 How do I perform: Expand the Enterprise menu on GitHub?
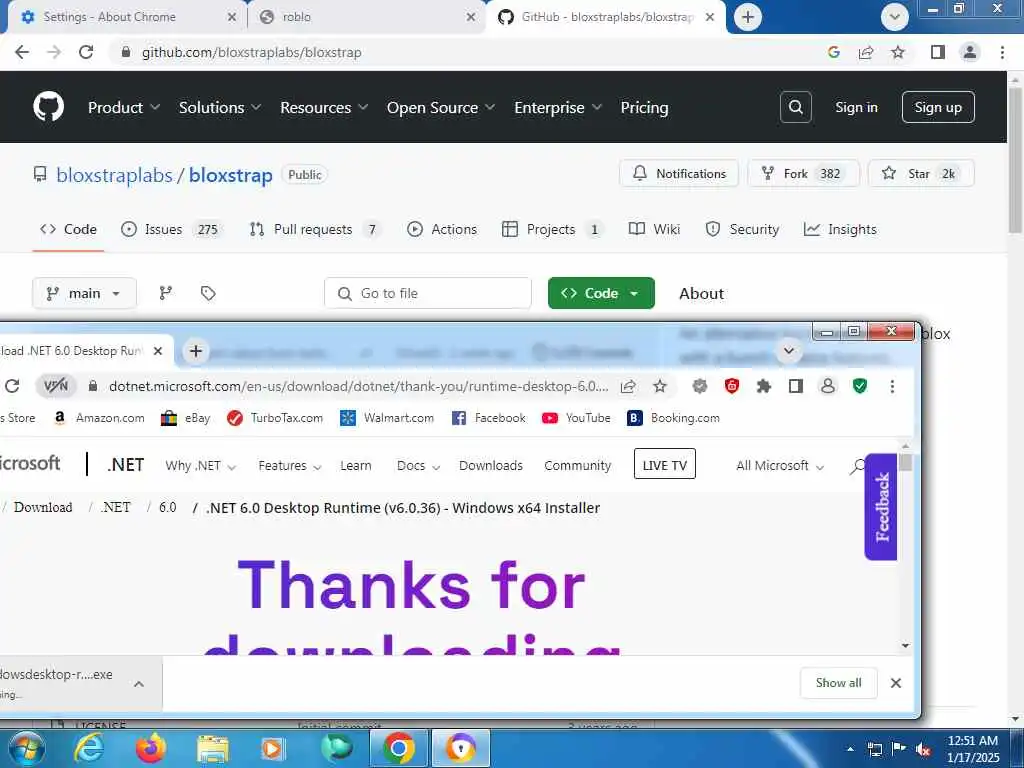pos(558,107)
